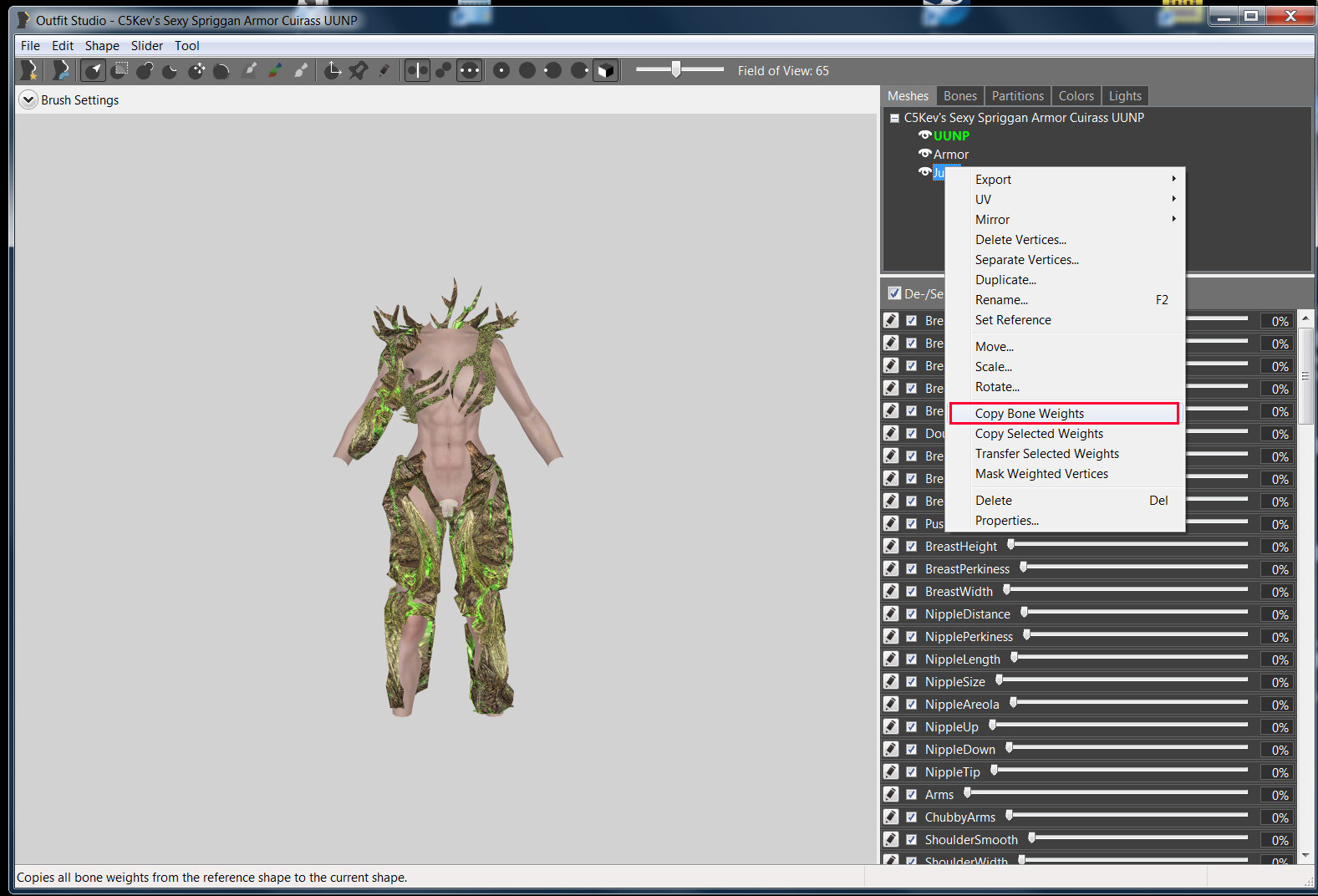The height and width of the screenshot is (896, 1318).
Task: Activate the Transform tool with axes icon
Action: [333, 71]
